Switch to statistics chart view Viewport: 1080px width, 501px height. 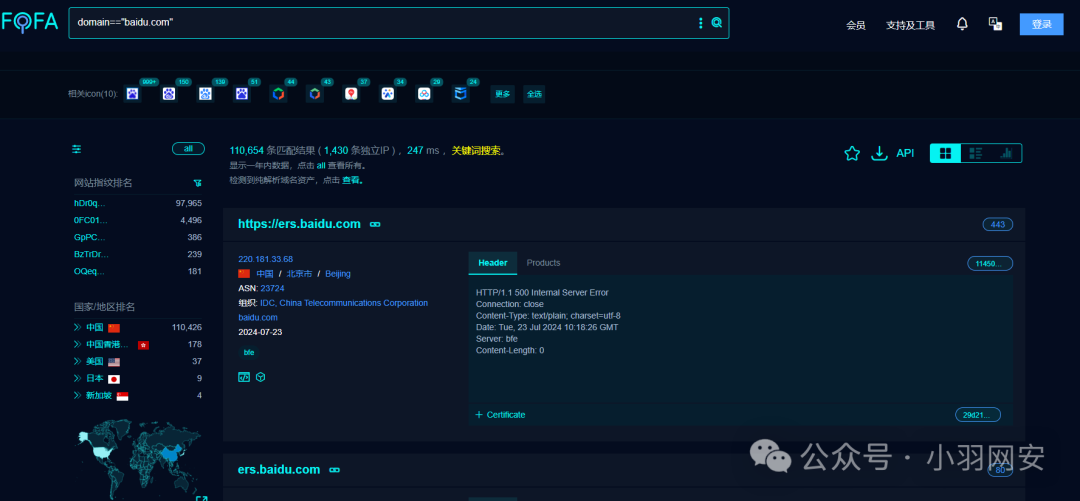[1006, 154]
